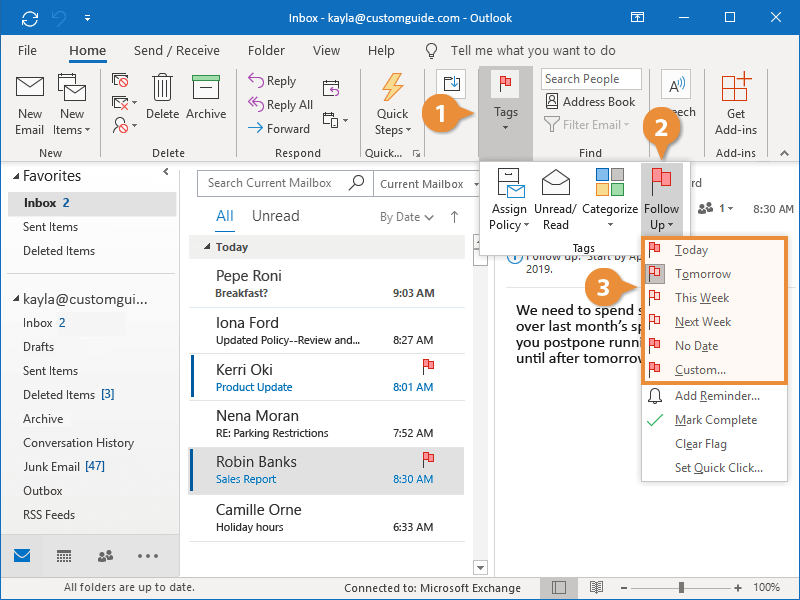The height and width of the screenshot is (600, 800).
Task: Open the File tab
Action: click(27, 51)
